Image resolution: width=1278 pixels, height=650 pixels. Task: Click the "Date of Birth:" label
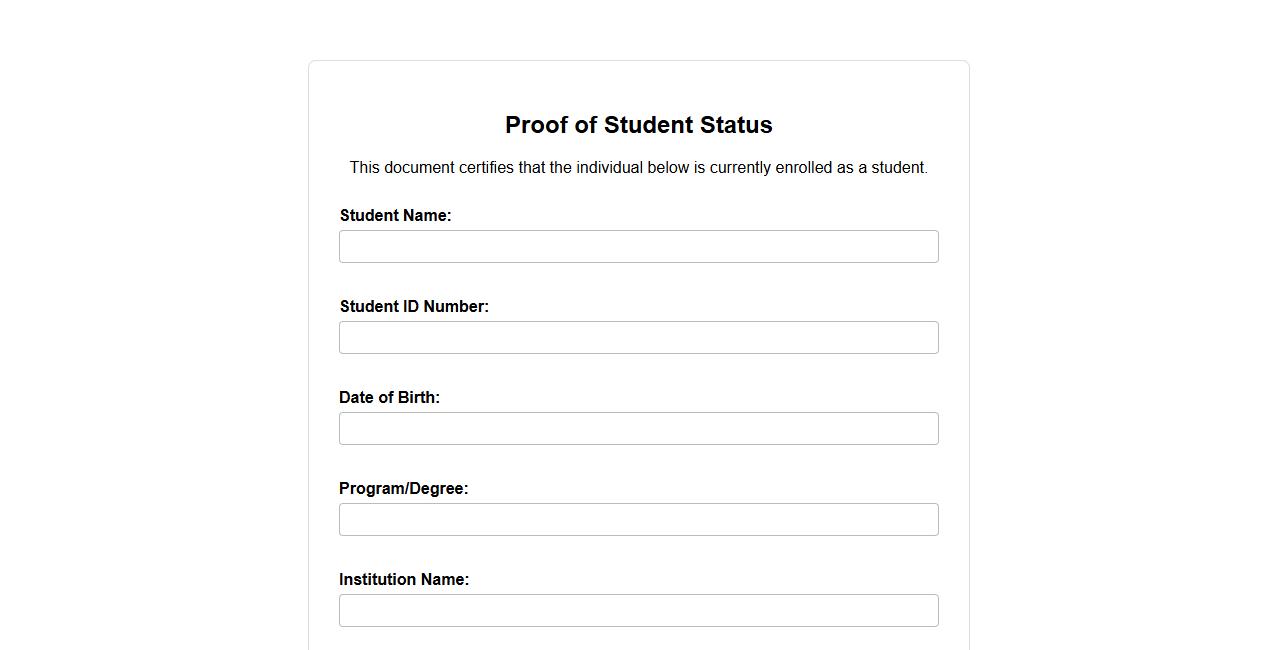click(x=389, y=398)
